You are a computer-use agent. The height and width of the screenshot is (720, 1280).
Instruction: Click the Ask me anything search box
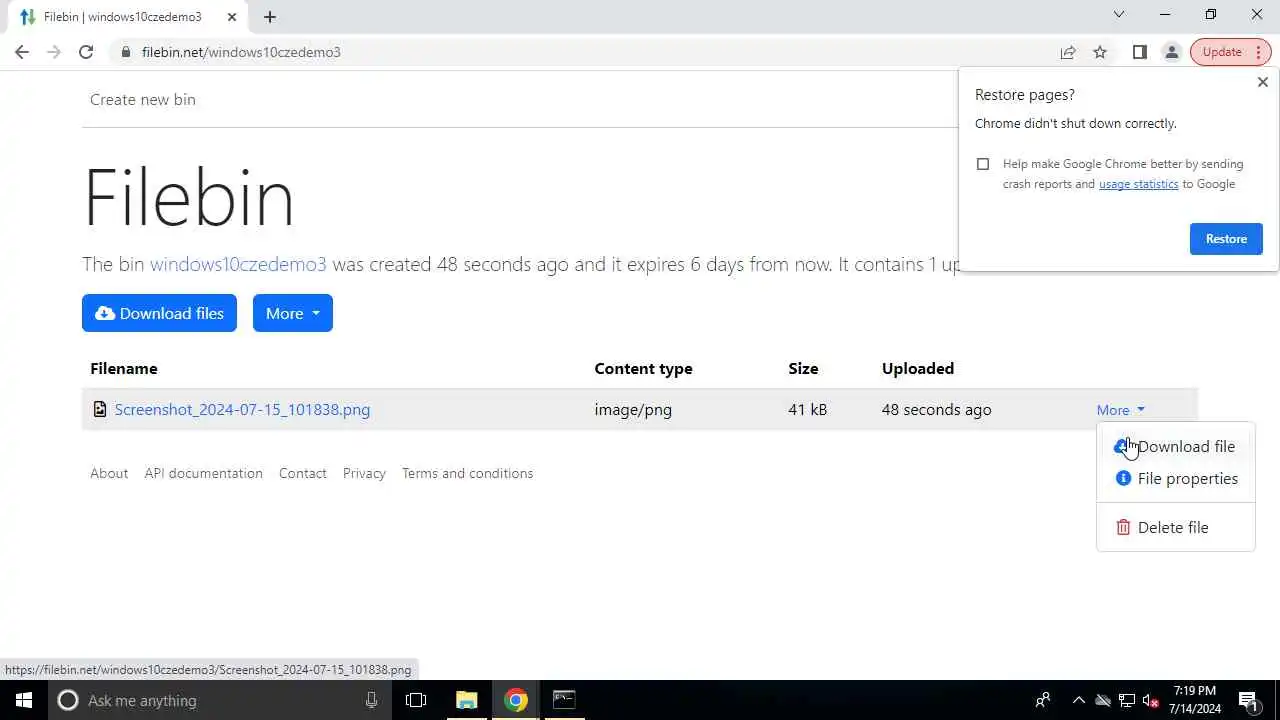pyautogui.click(x=220, y=700)
